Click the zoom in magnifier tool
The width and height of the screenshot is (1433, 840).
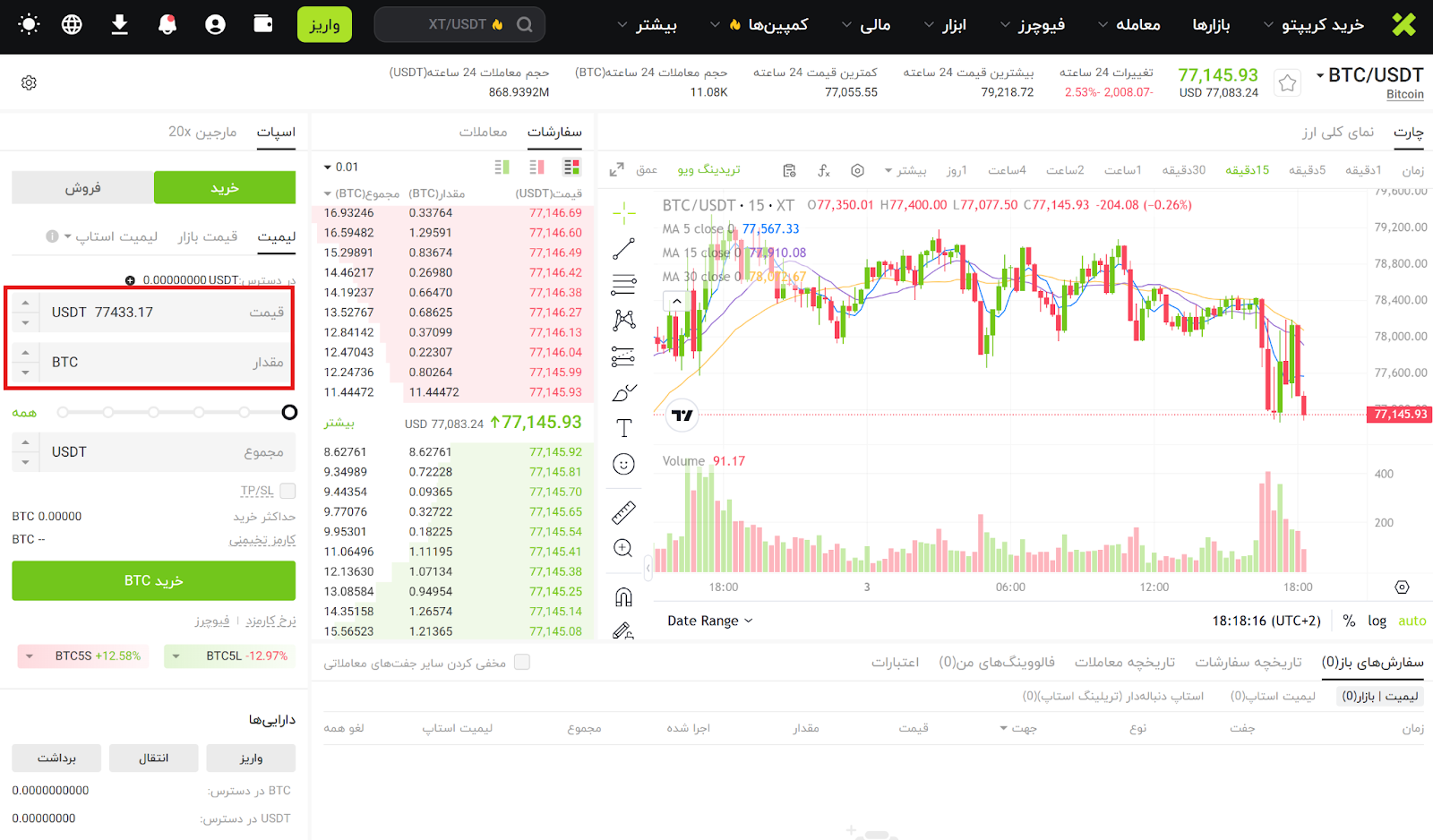(x=623, y=548)
